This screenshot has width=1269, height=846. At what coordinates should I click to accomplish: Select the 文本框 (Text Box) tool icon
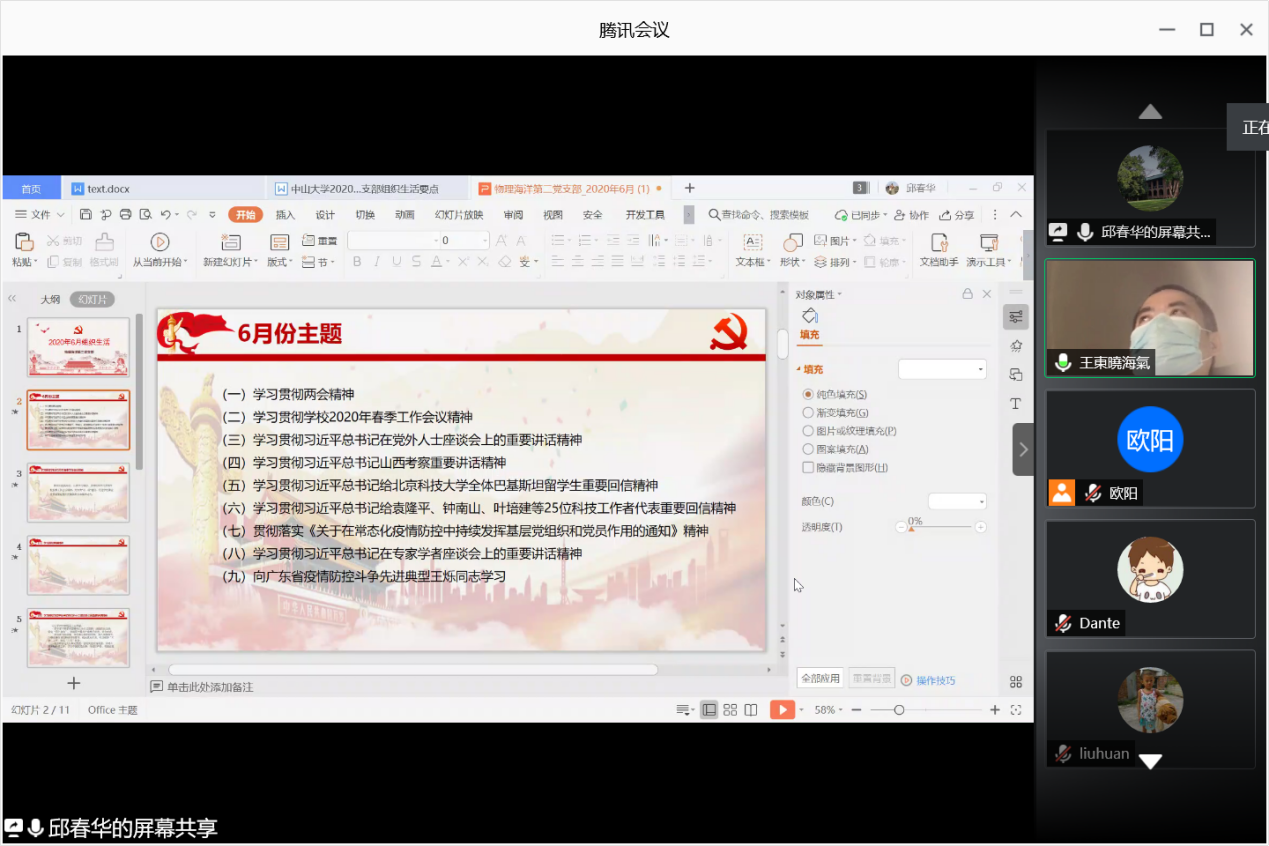[752, 241]
